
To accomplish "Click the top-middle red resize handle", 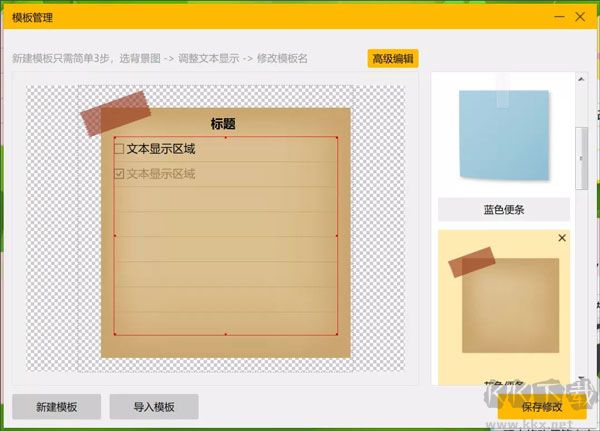I will pos(225,137).
